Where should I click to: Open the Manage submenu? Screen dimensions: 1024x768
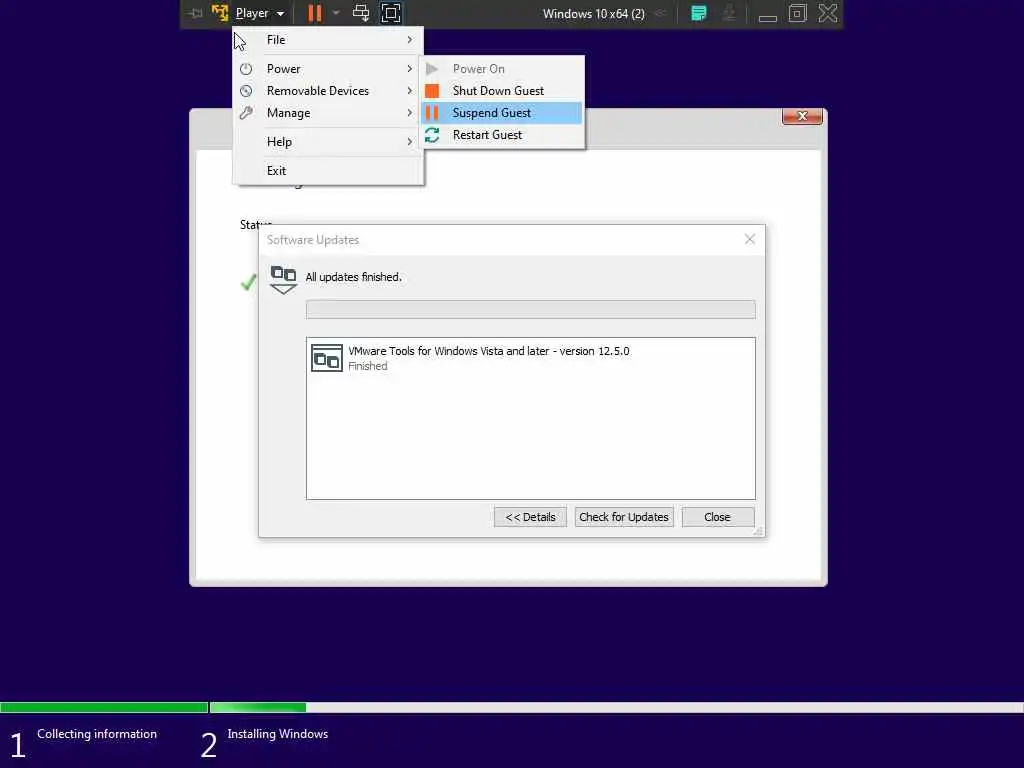(328, 113)
